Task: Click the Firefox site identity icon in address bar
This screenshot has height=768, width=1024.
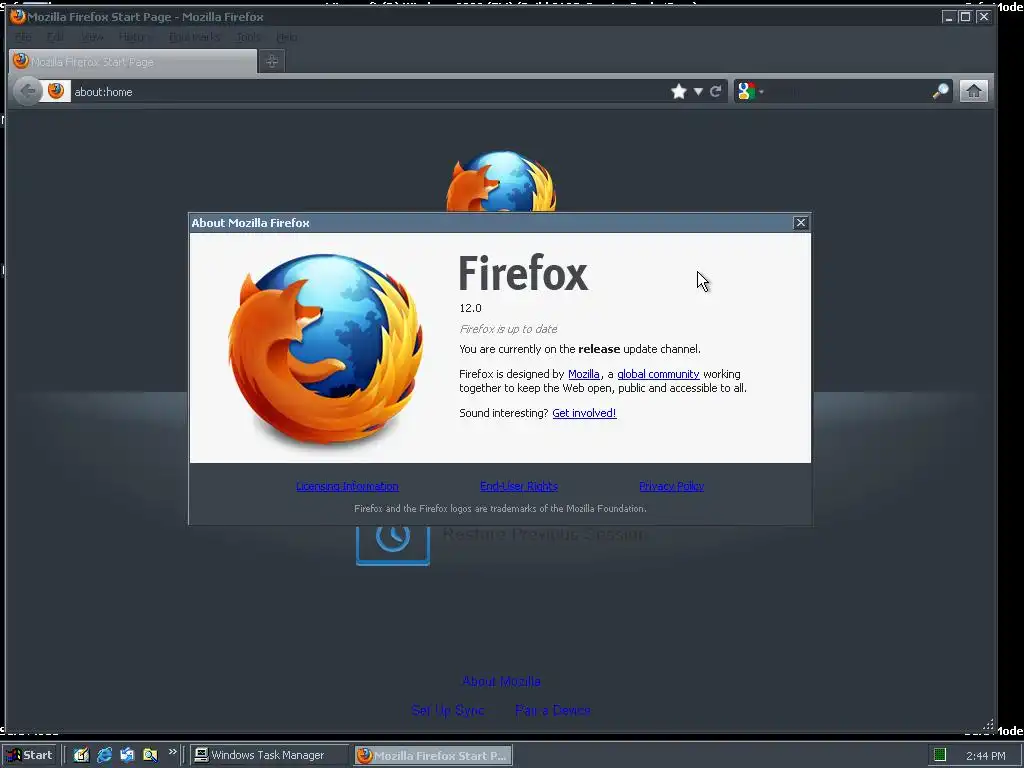Action: coord(56,91)
